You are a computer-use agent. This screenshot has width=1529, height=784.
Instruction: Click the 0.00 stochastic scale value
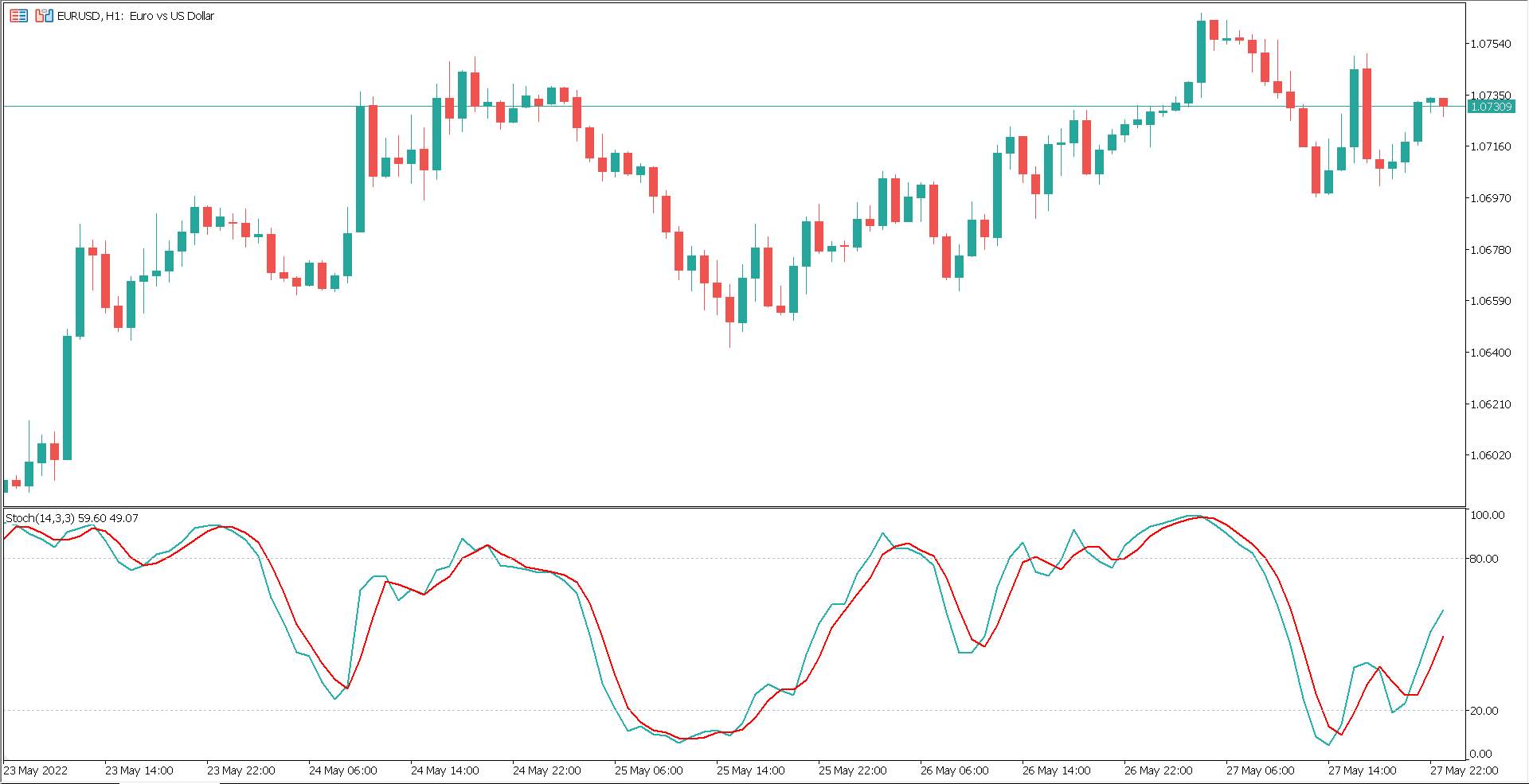click(1481, 754)
